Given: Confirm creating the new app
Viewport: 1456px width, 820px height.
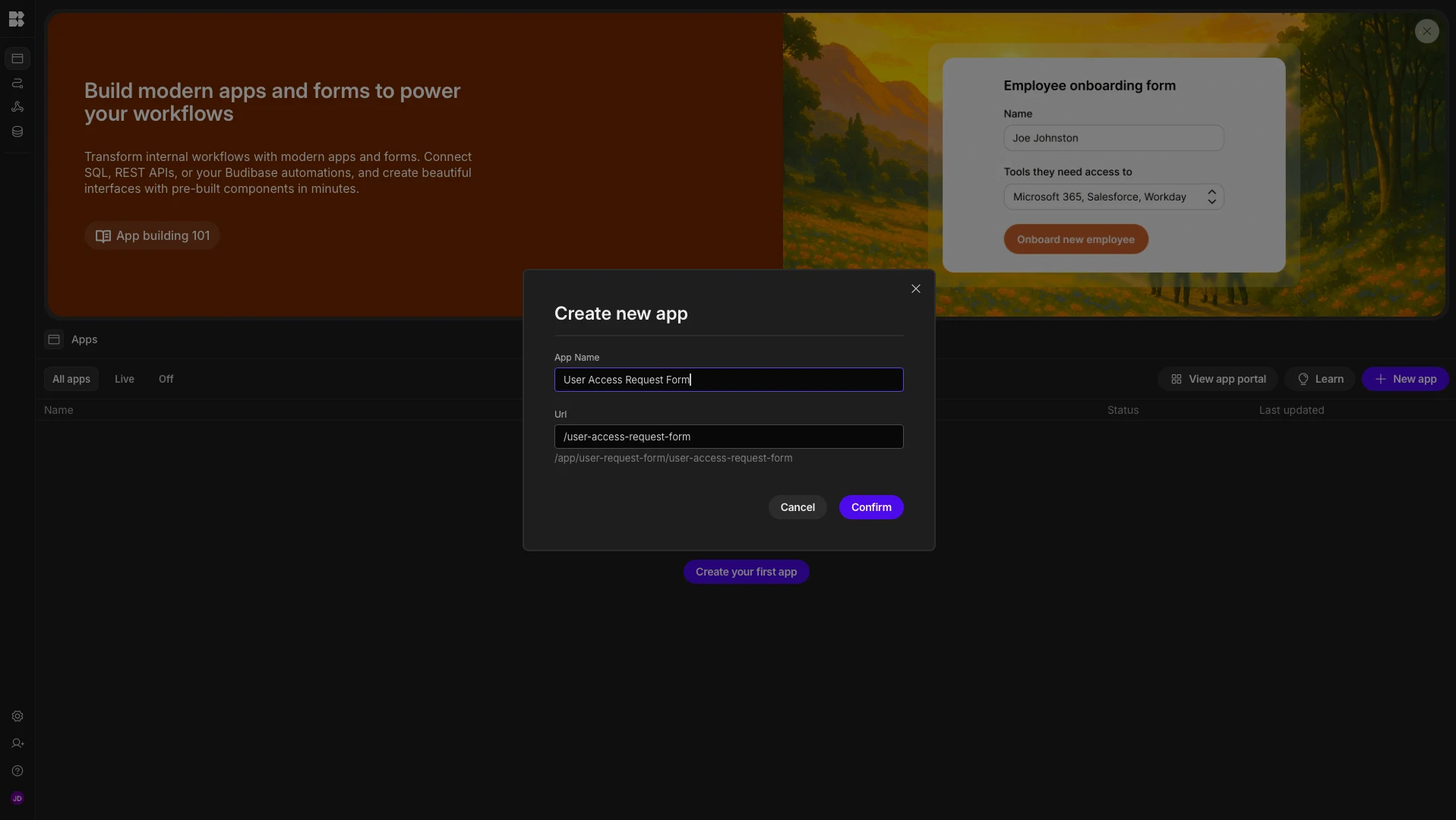Looking at the screenshot, I should tap(871, 507).
